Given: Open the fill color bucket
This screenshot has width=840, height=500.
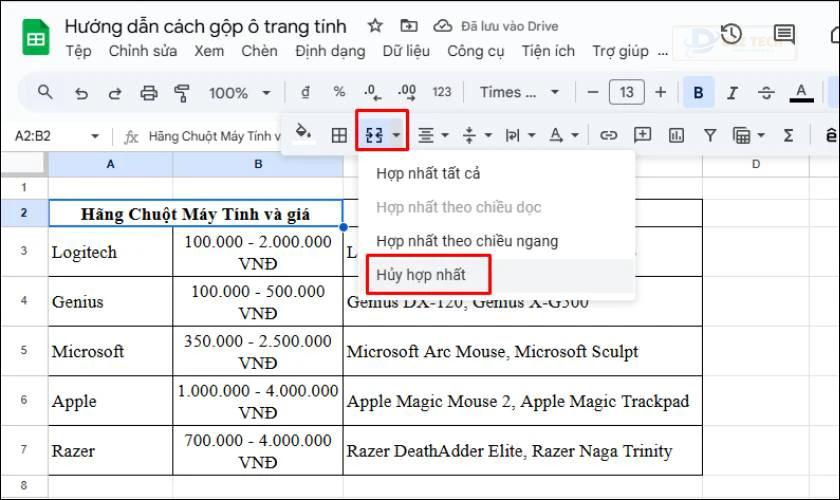Looking at the screenshot, I should click(x=304, y=133).
